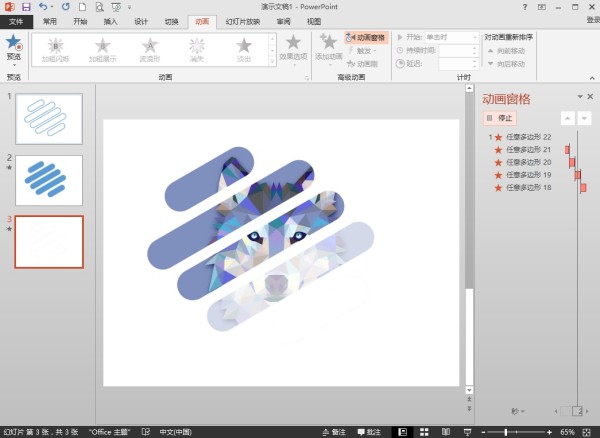Screen dimensions: 600x438
Task: Switch to slide sorter view in status bar
Action: point(422,431)
